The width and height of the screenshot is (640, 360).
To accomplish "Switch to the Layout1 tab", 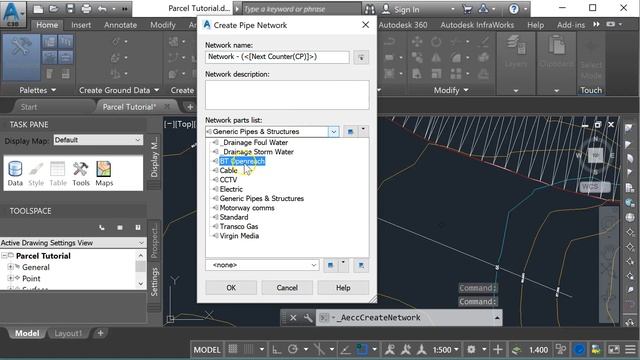I will (x=68, y=333).
